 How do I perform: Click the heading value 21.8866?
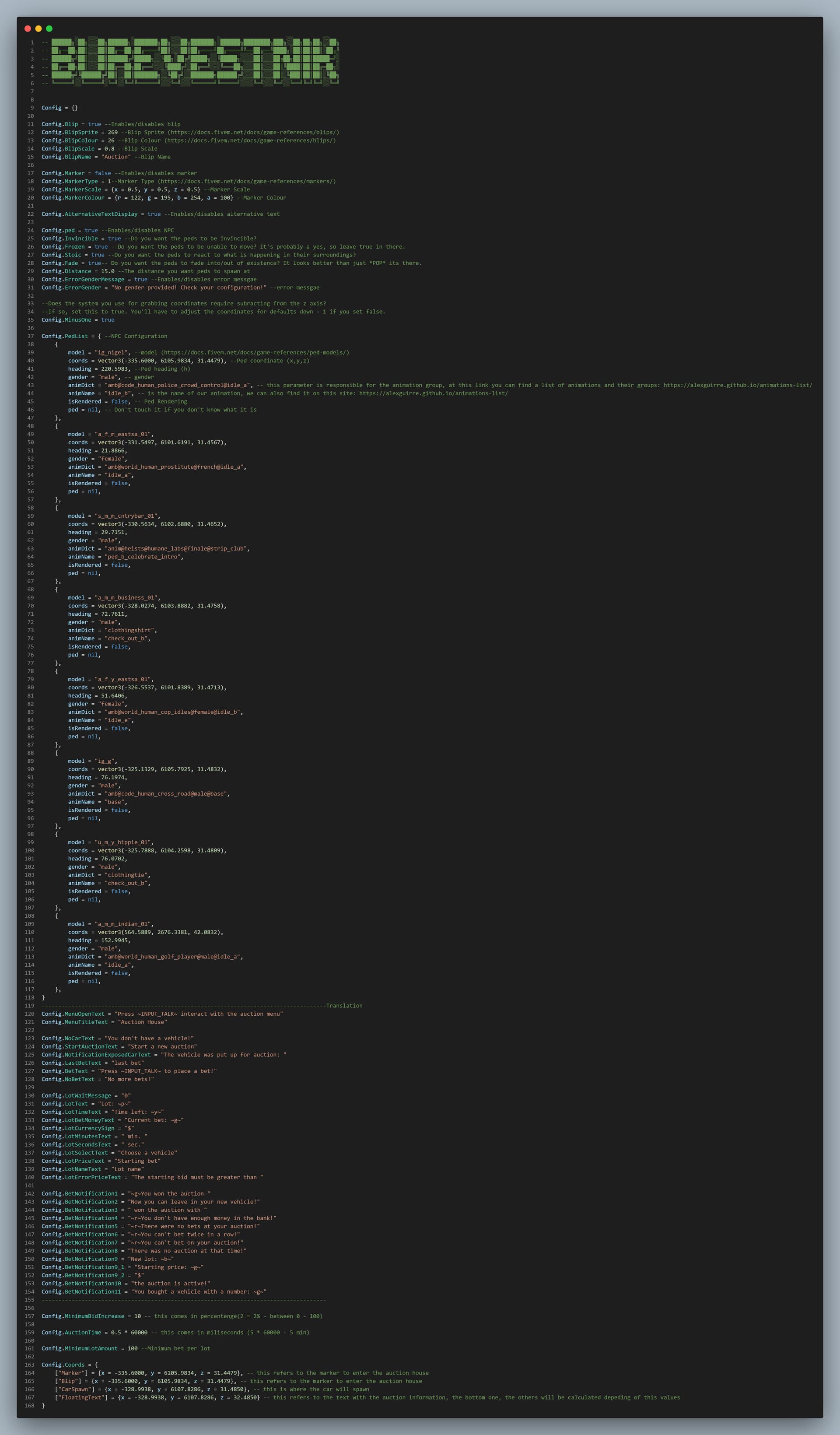pyautogui.click(x=113, y=450)
